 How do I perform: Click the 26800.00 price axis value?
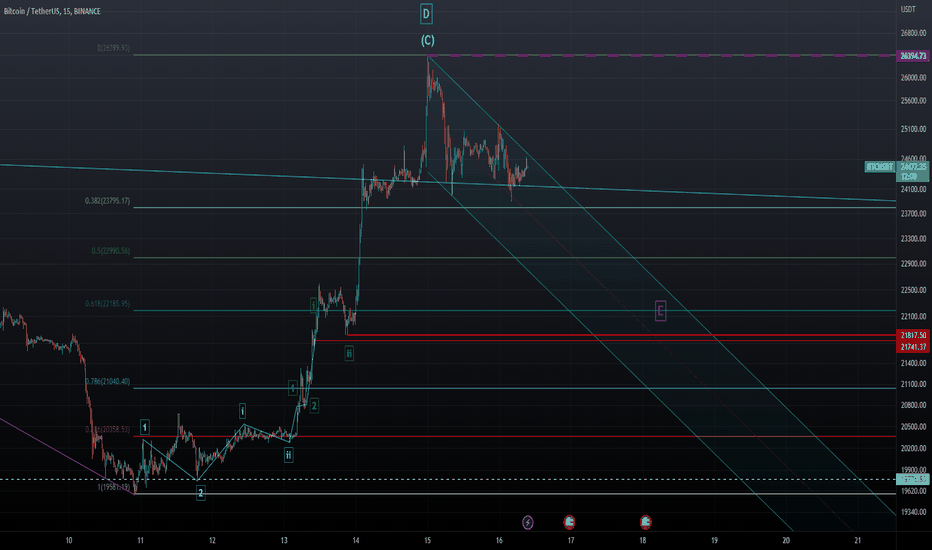pos(914,33)
